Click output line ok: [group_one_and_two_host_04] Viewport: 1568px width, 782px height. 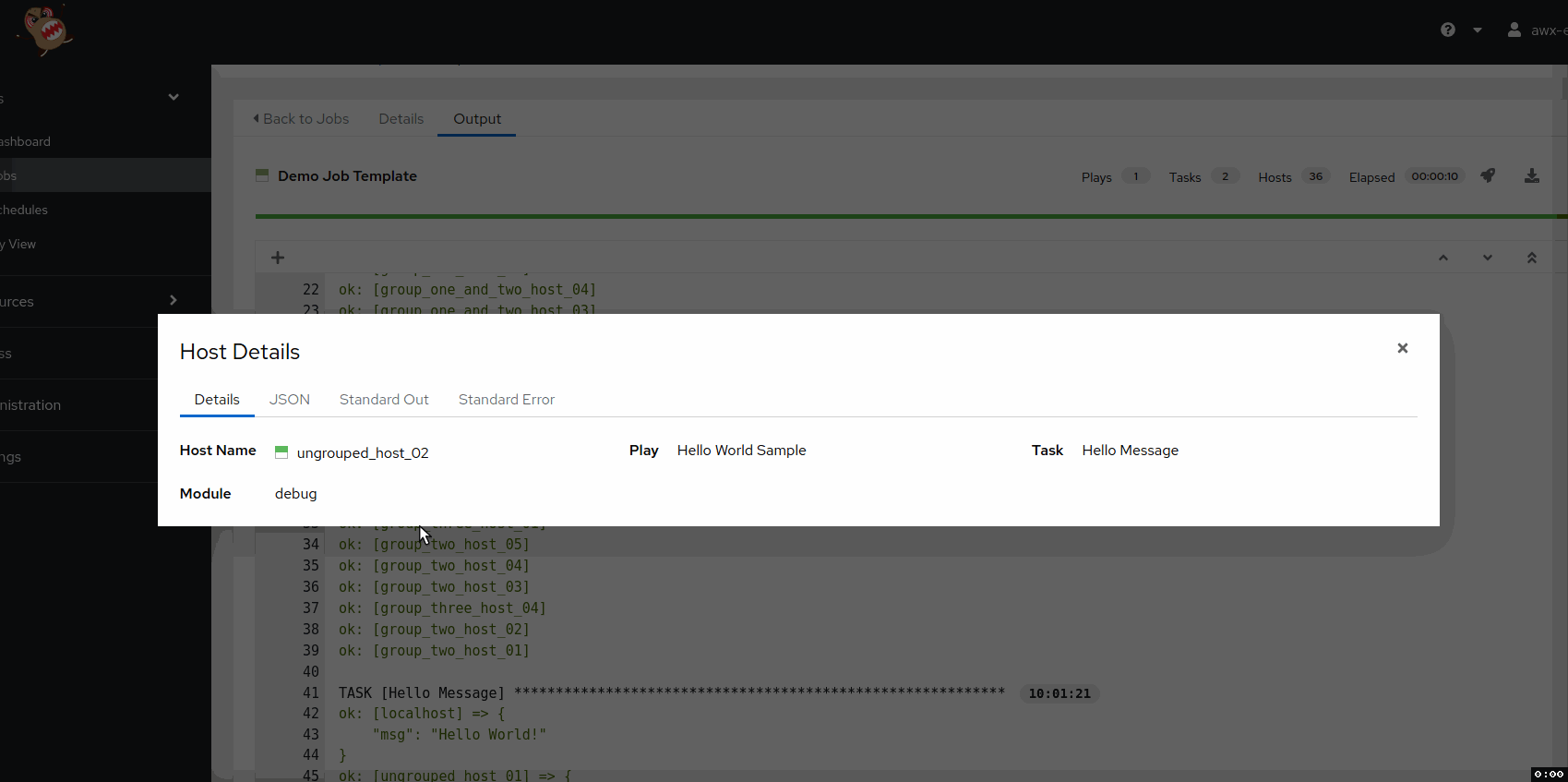point(467,290)
